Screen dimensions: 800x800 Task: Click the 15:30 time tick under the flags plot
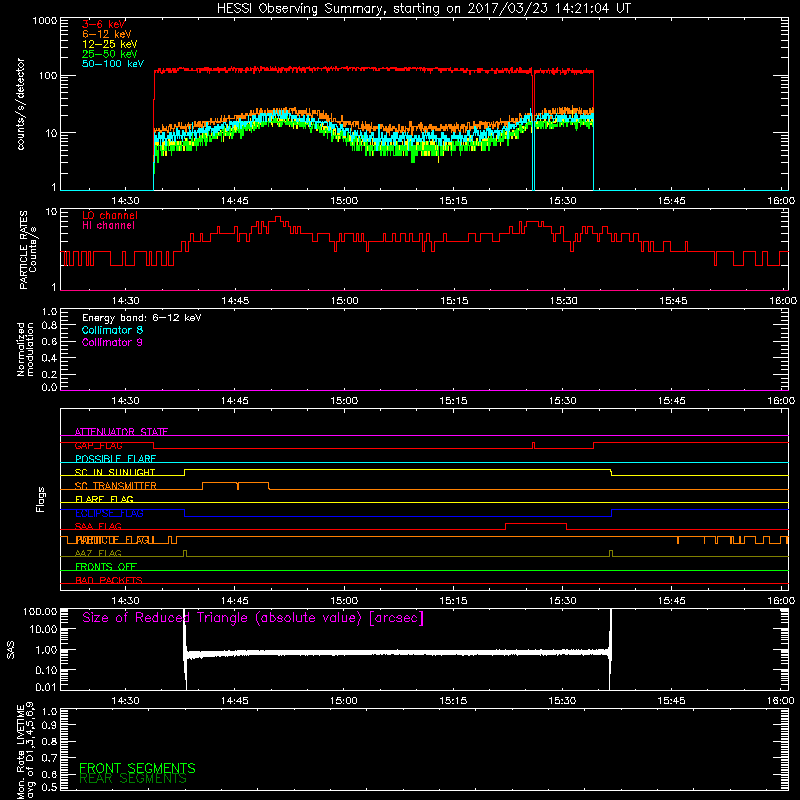(x=563, y=601)
